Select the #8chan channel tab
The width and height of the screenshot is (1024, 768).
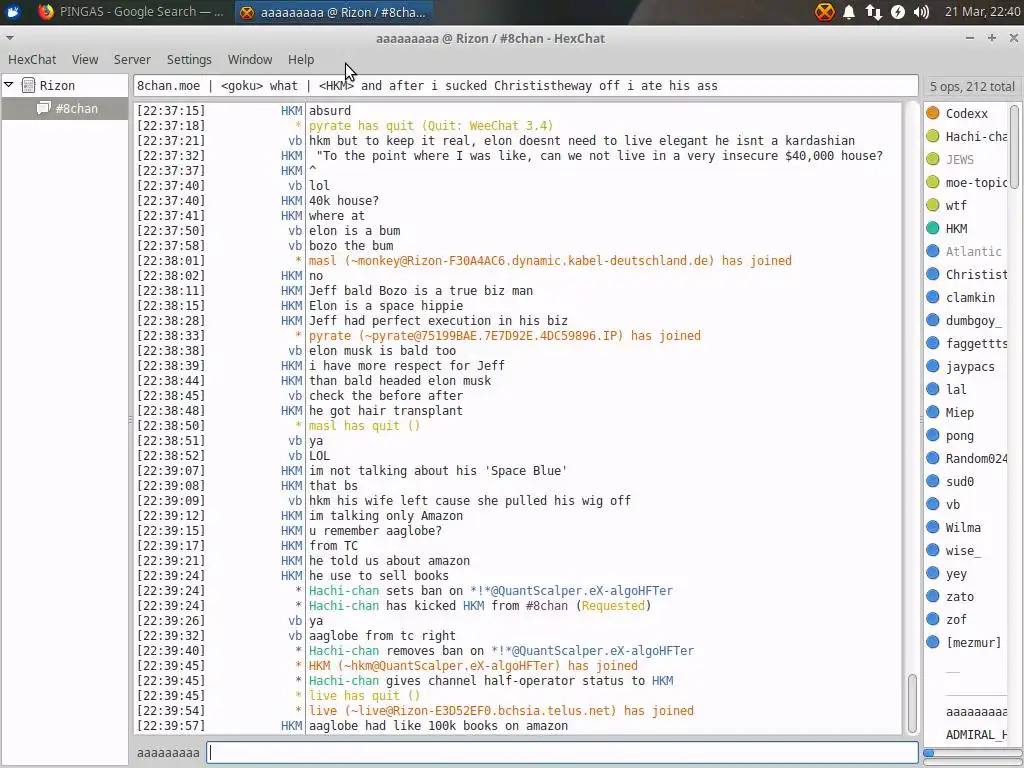[67, 108]
